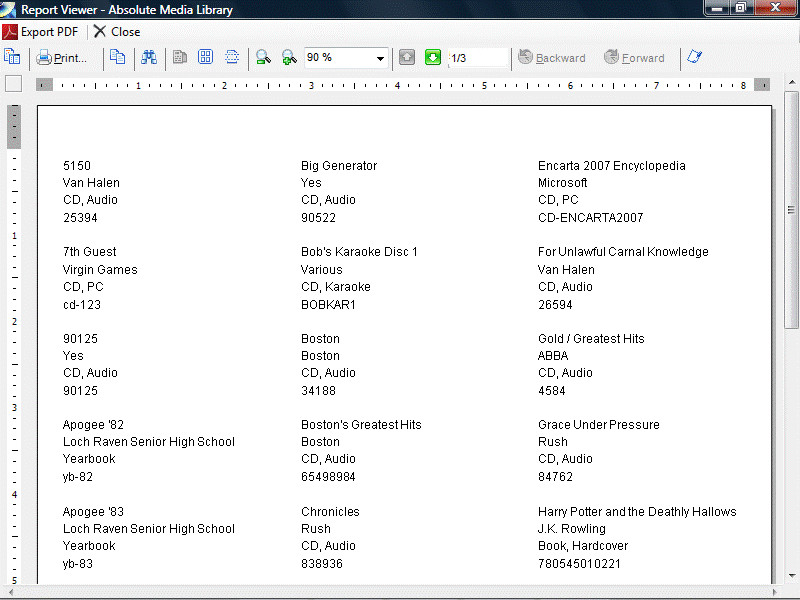
Task: Go to next page green arrow
Action: pyautogui.click(x=433, y=57)
